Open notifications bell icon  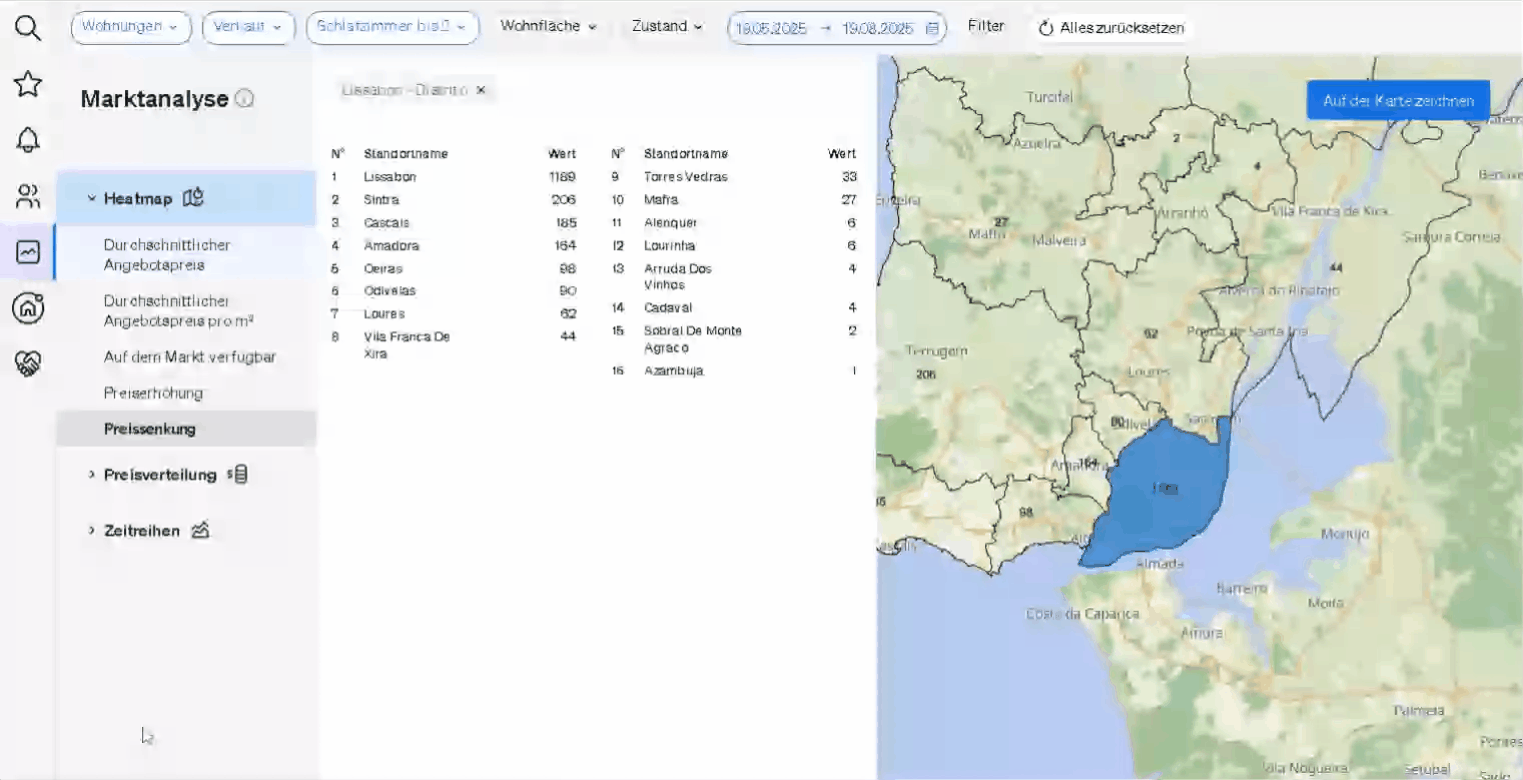[28, 140]
